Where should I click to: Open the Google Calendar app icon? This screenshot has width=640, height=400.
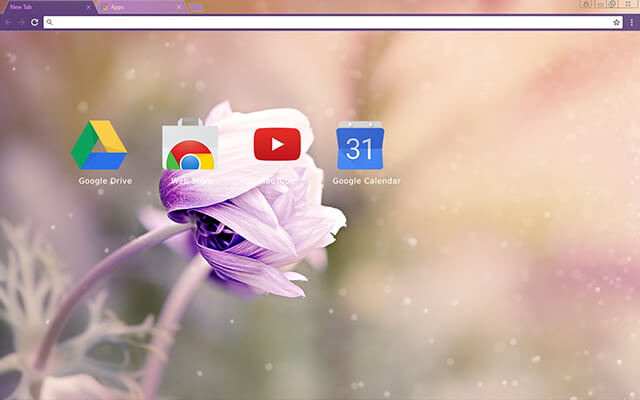360,145
